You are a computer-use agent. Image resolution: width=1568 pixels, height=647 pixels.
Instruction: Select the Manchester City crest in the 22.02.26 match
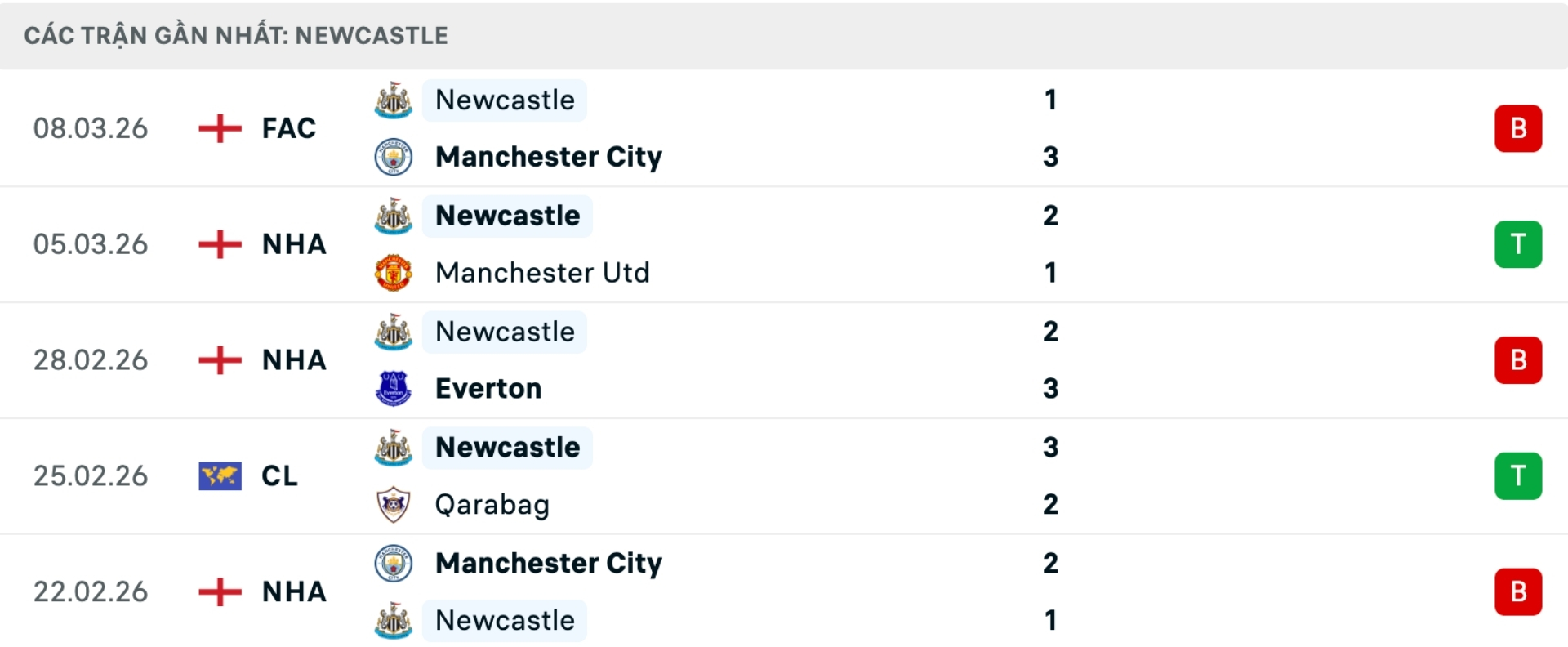point(393,563)
